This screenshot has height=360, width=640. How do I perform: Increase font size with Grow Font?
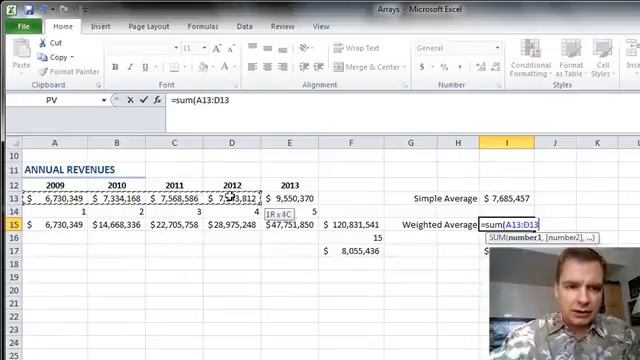217,49
